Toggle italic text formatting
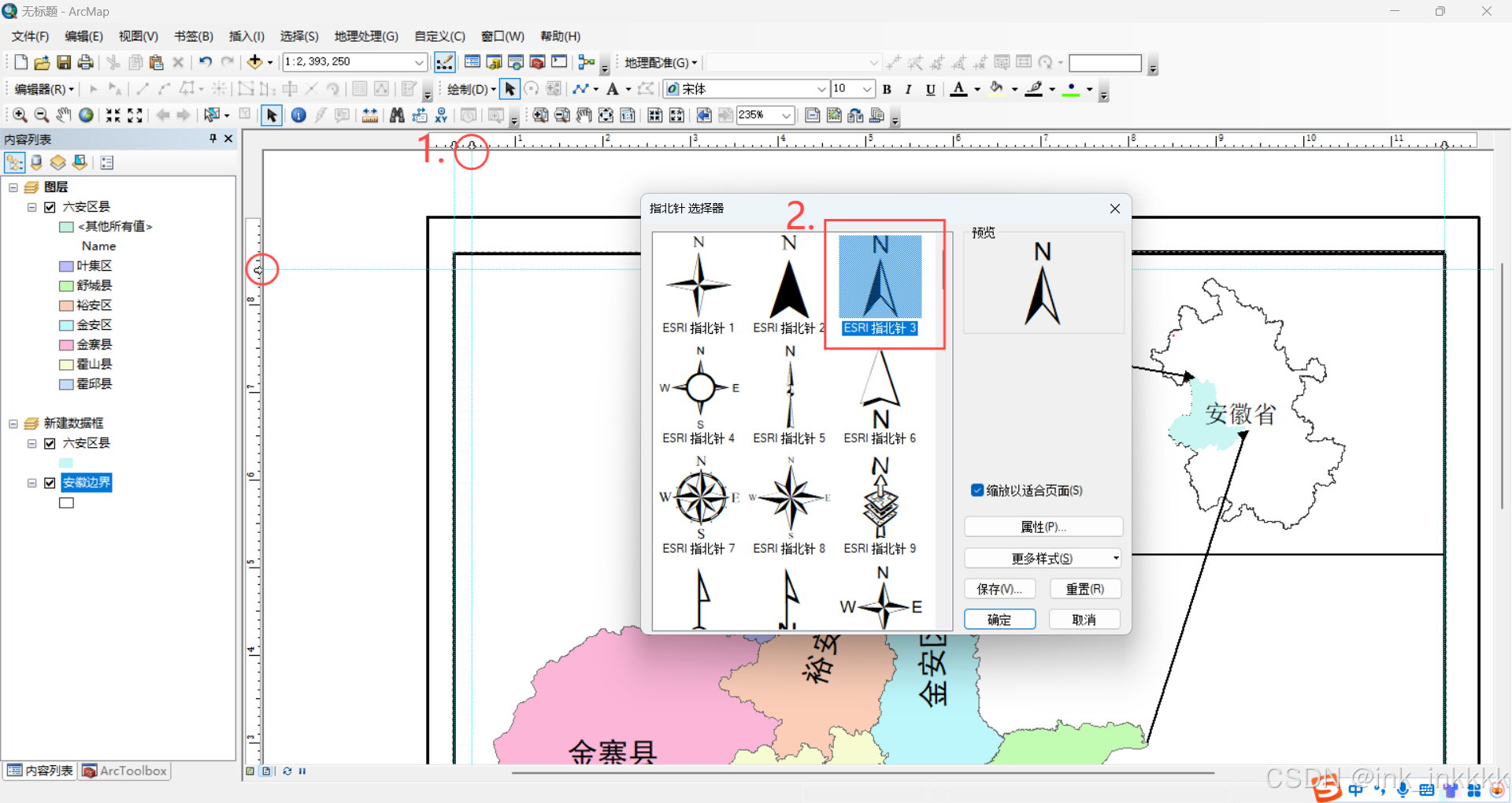 (908, 89)
